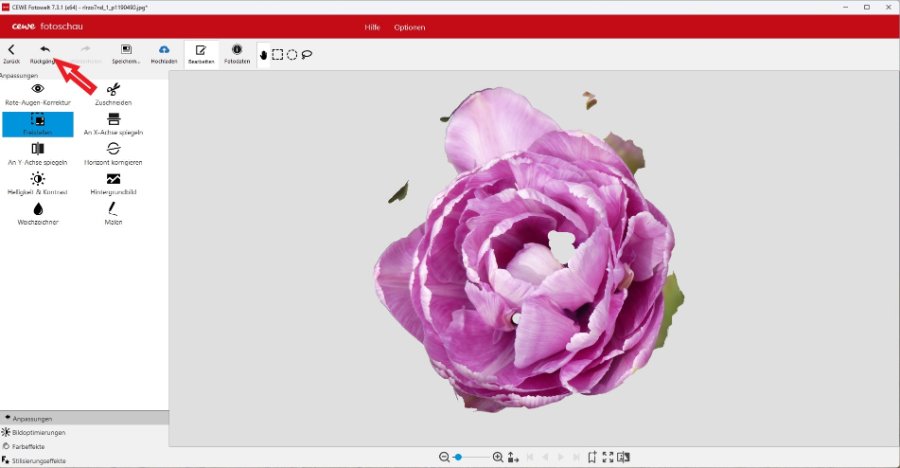Activate the elliptical selection tool

coord(292,54)
